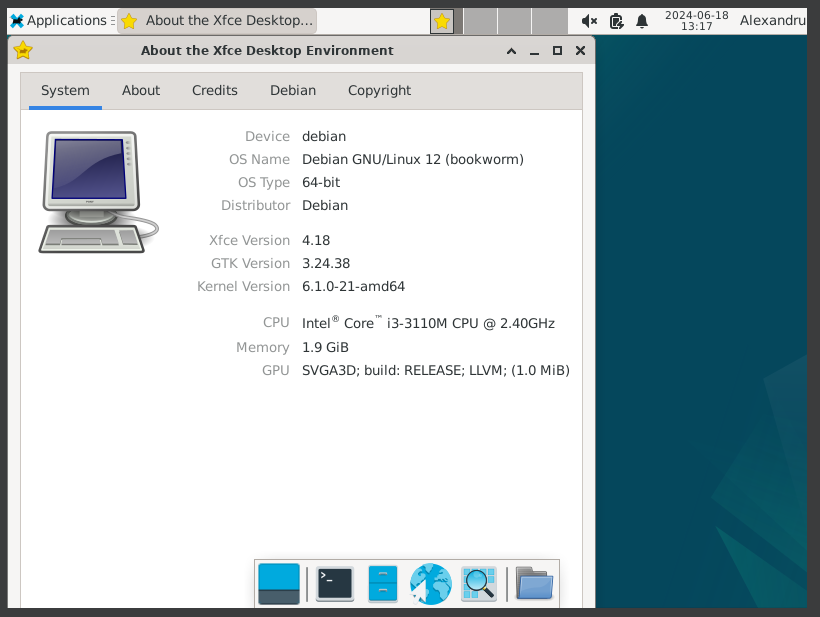This screenshot has height=617, width=820.
Task: Launch Application Finder with the magnifier icon
Action: pyautogui.click(x=478, y=584)
